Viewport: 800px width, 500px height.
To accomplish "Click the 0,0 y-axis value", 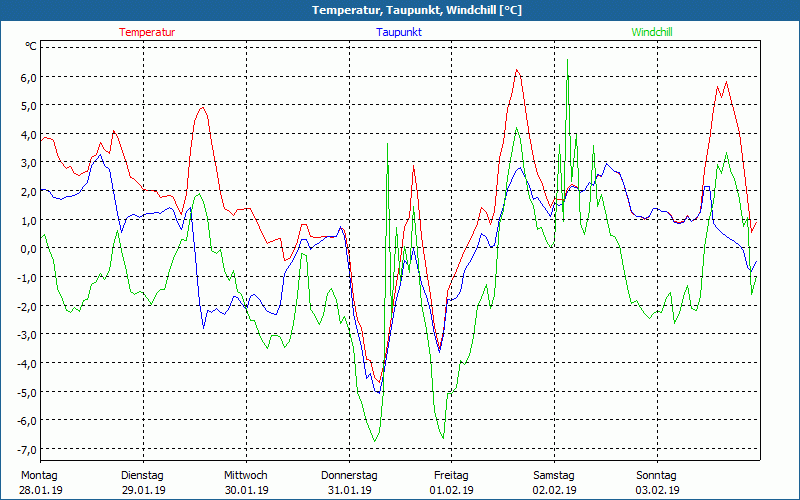I will click(x=28, y=249).
